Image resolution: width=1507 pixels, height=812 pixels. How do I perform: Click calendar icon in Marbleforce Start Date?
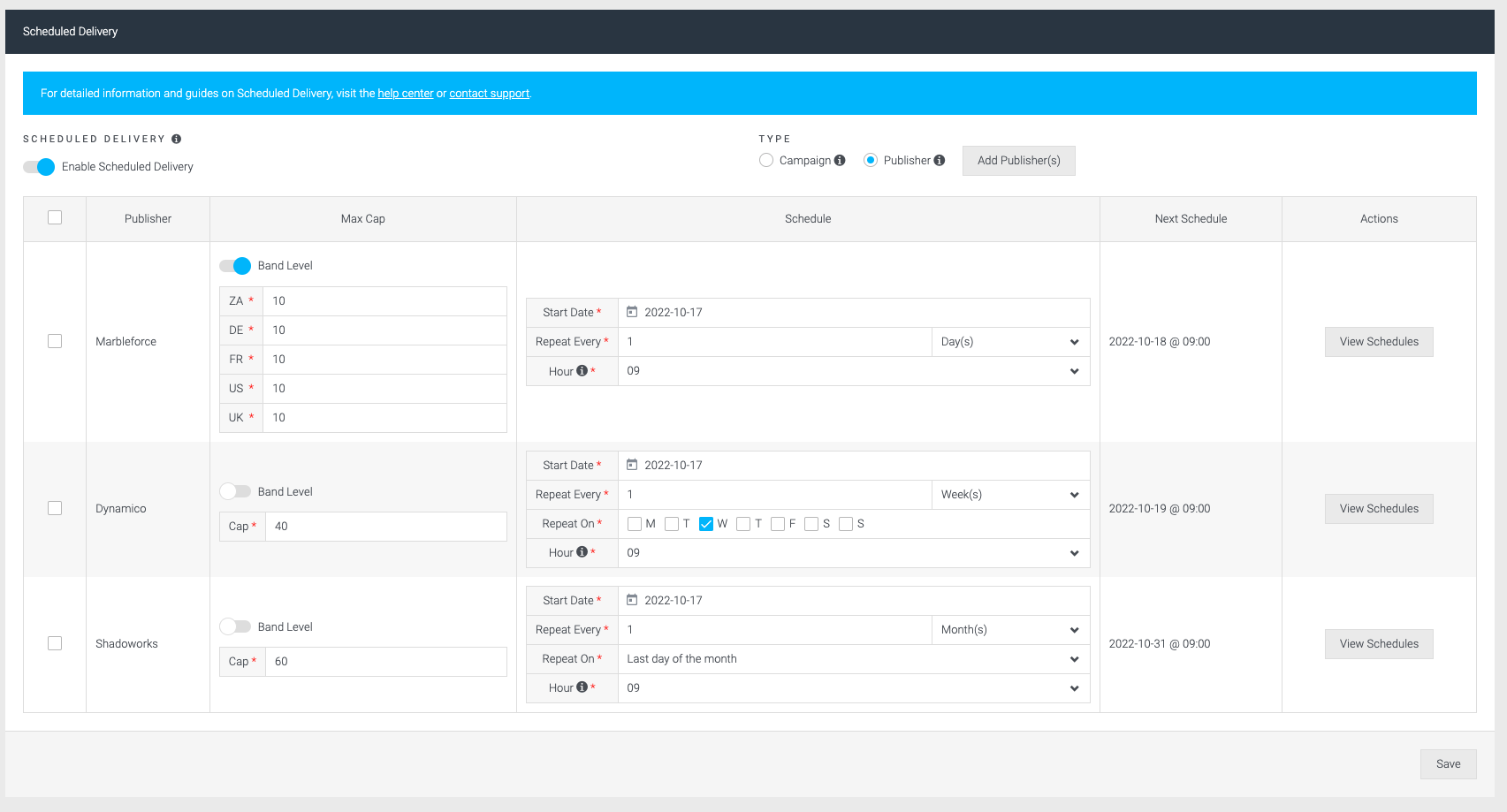632,312
